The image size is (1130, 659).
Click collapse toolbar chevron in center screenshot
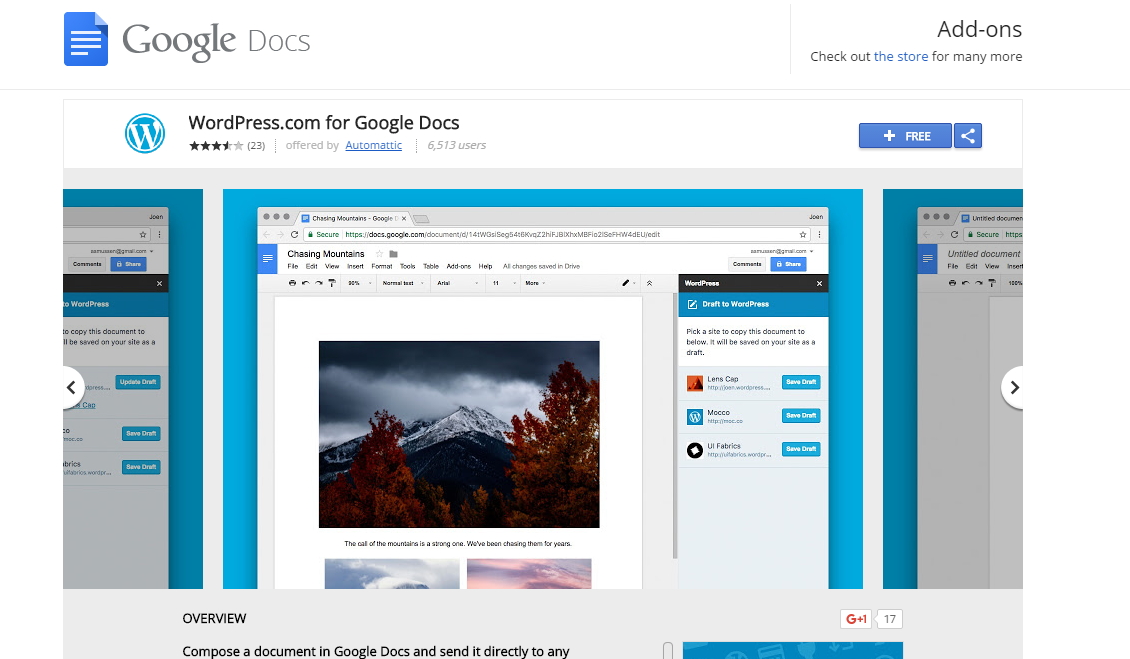click(x=649, y=283)
